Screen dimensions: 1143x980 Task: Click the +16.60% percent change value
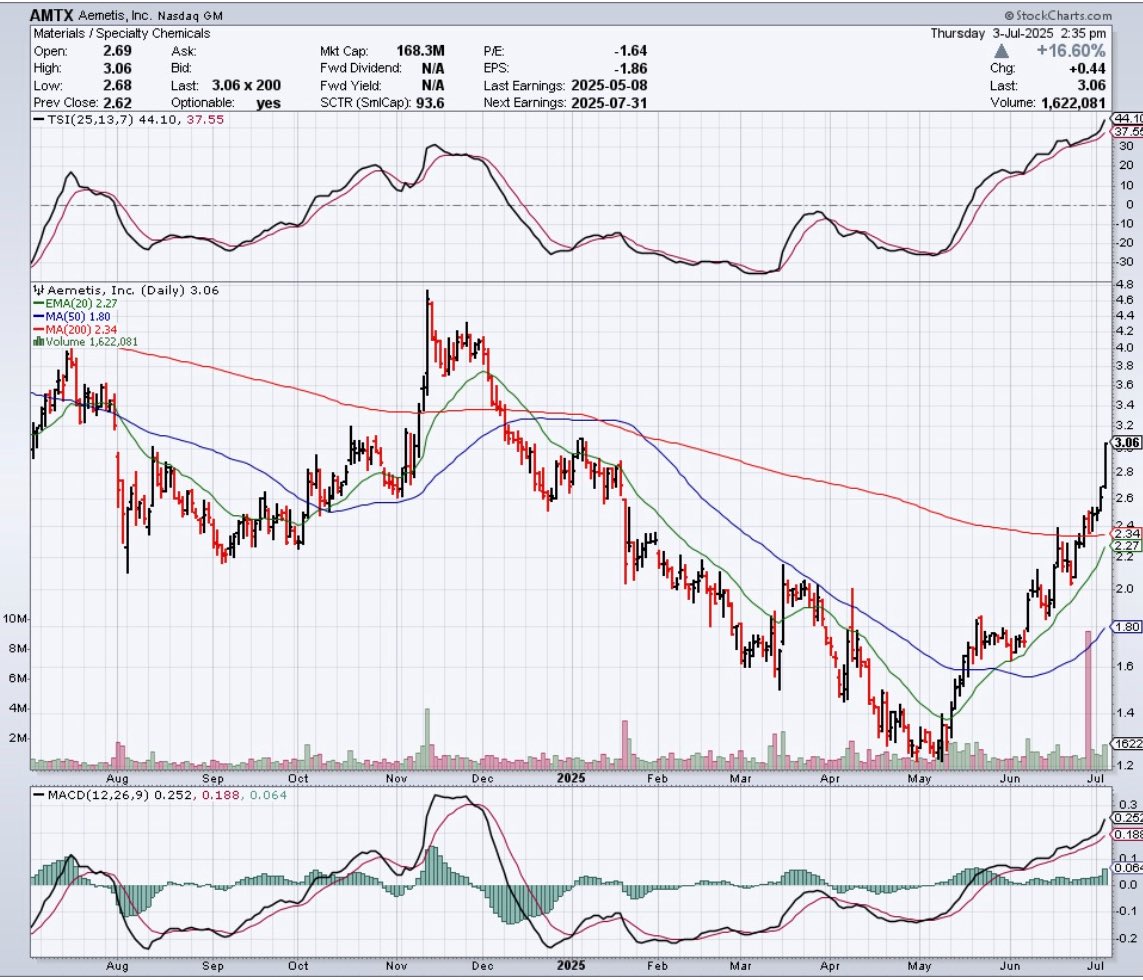click(1070, 51)
